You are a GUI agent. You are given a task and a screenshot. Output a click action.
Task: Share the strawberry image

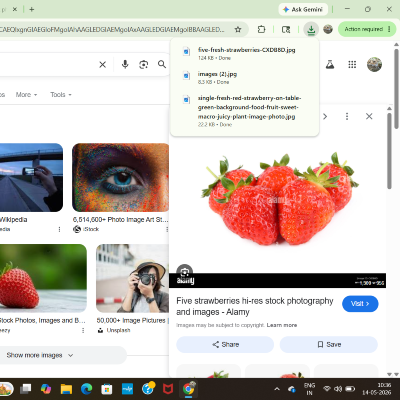225,344
